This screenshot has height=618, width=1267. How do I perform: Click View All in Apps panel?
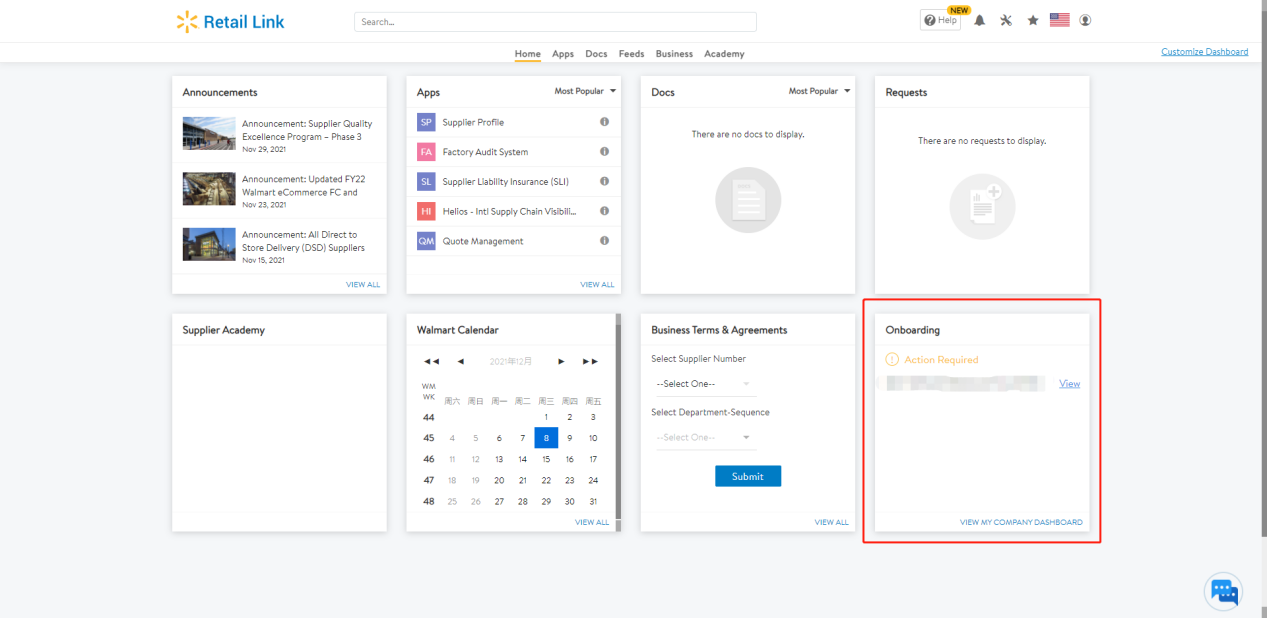[597, 284]
